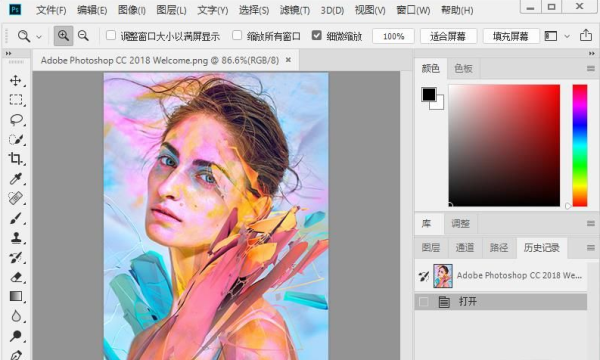Click the Photoshop Ps logo icon

point(15,10)
